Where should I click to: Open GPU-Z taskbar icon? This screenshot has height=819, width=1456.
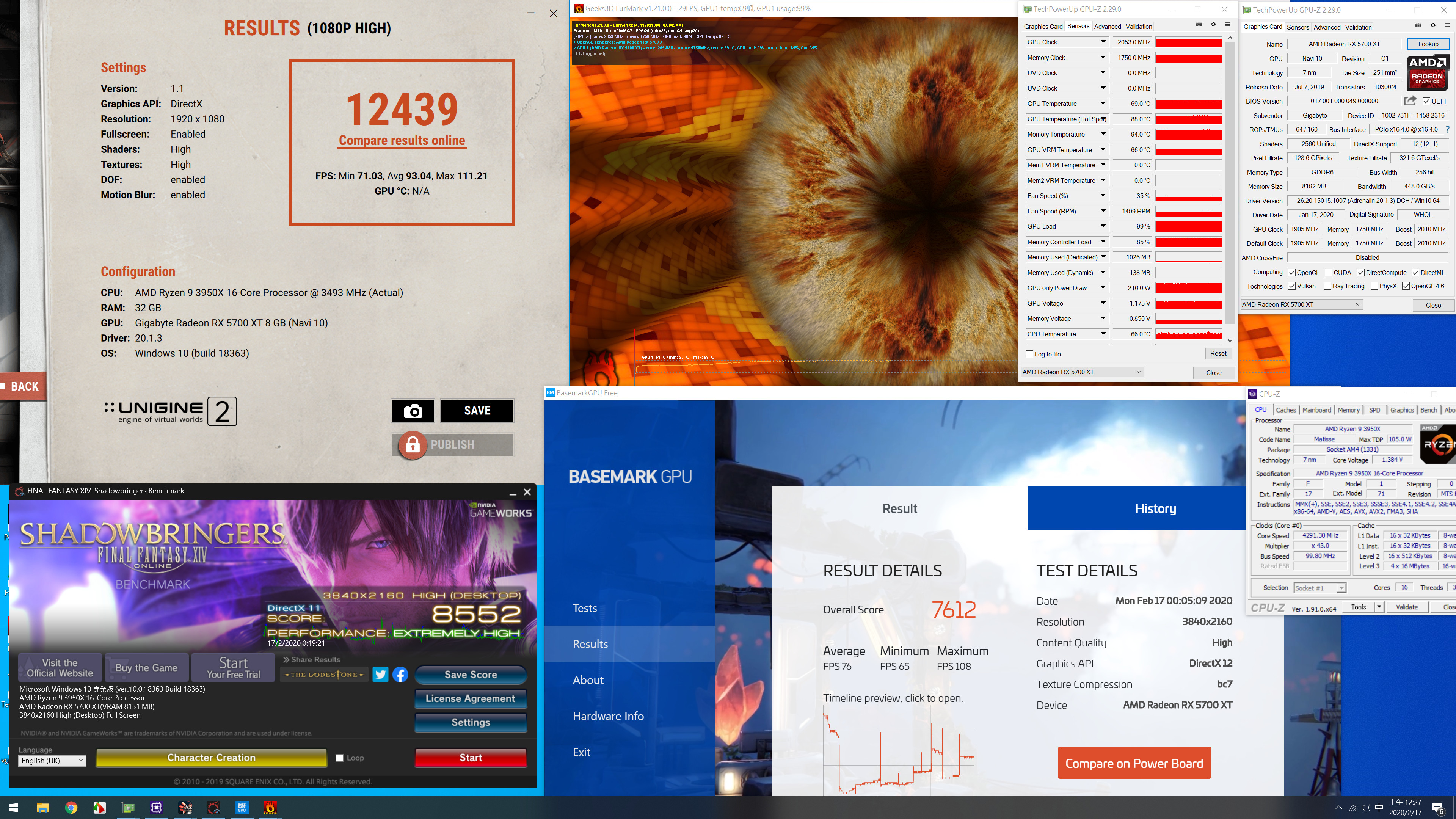128,808
